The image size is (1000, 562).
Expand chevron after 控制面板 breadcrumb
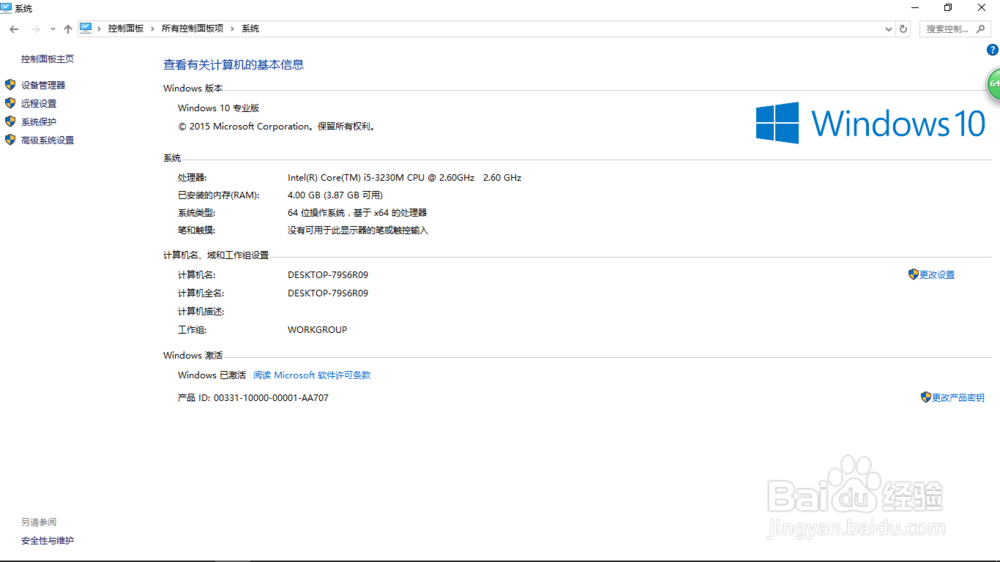(x=152, y=29)
